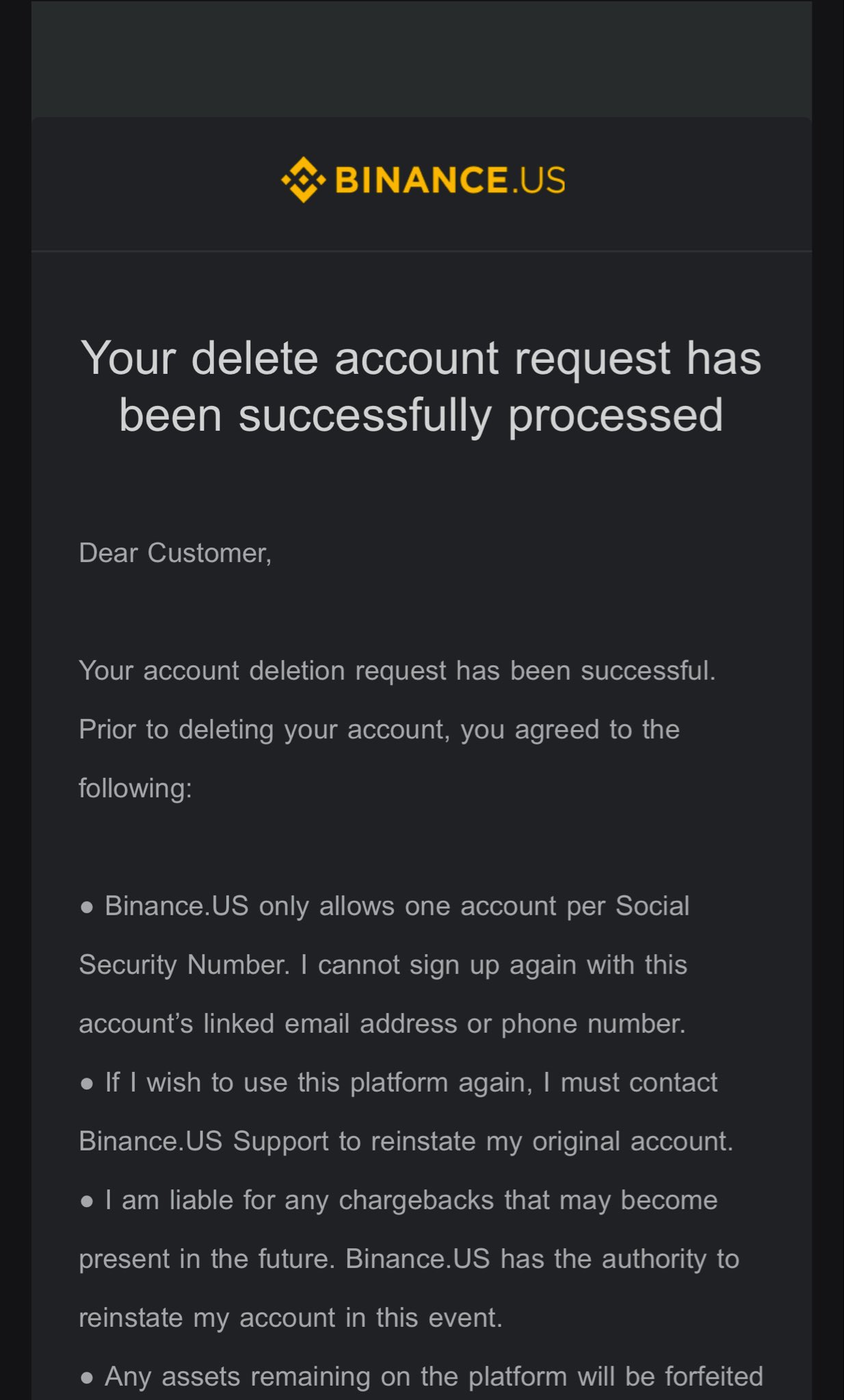Screen dimensions: 844x1400
Task: Click the Binance diamond logo icon
Action: (x=303, y=180)
